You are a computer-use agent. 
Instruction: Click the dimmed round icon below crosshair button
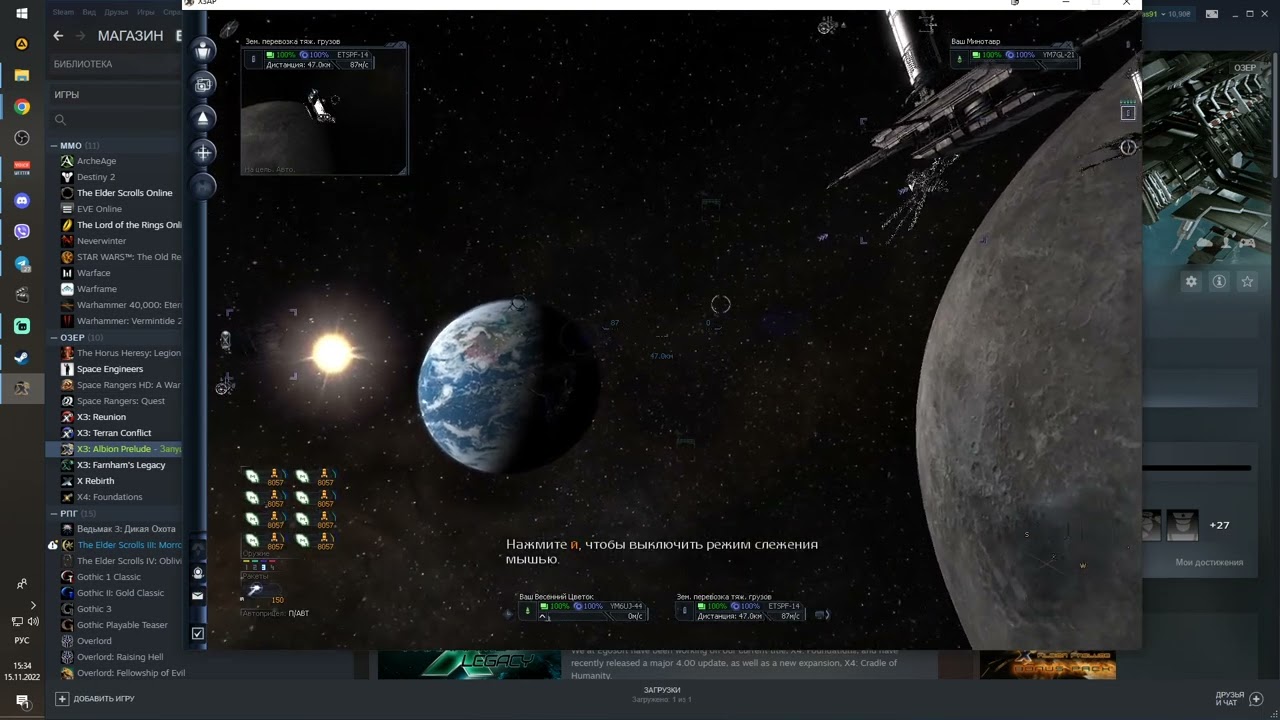[x=203, y=185]
